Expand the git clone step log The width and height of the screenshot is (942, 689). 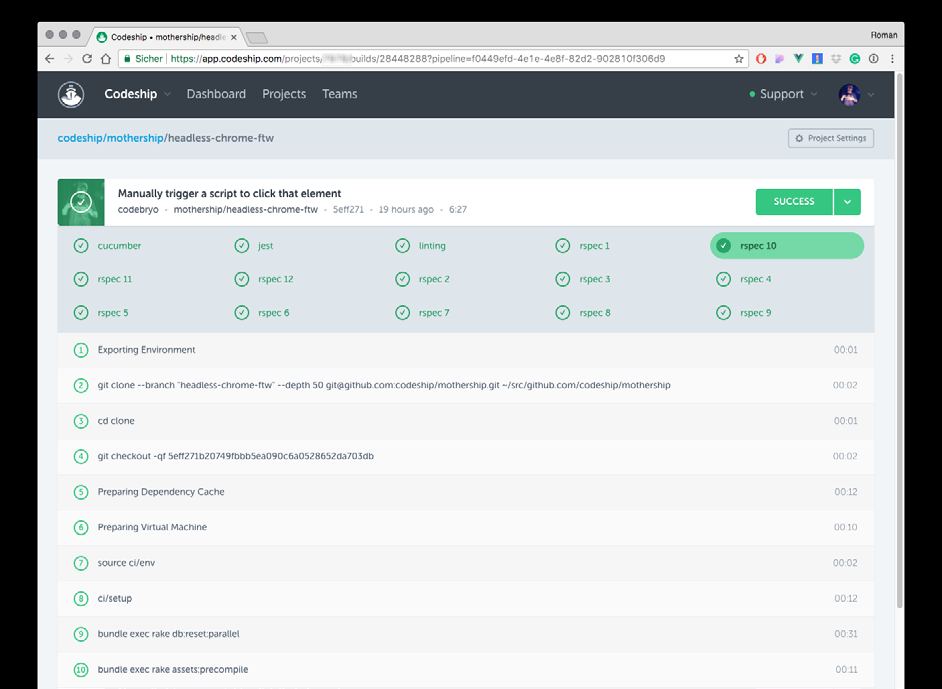pyautogui.click(x=466, y=385)
